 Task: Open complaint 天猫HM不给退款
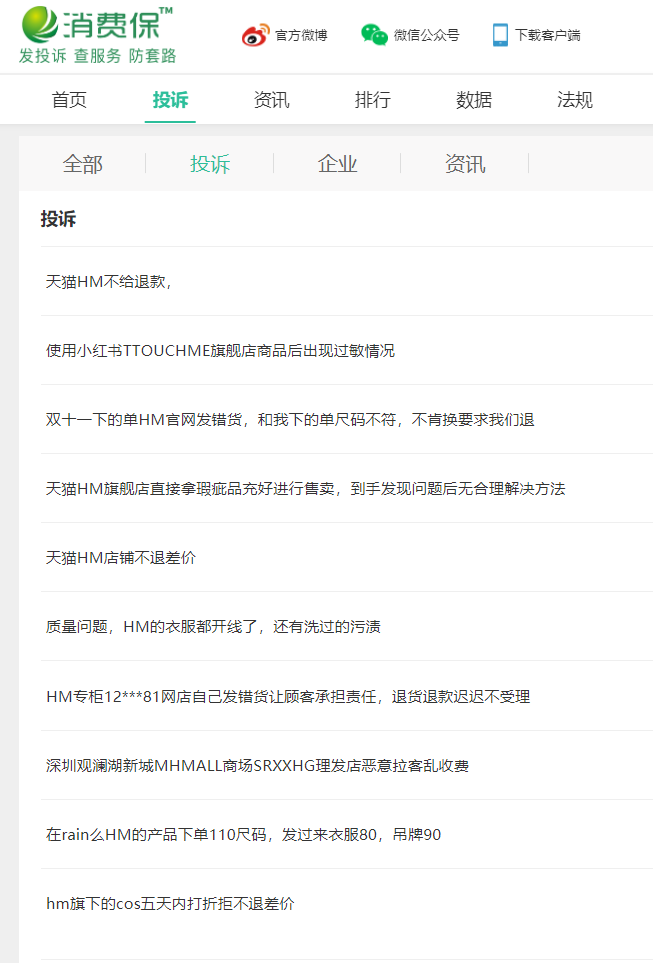108,281
